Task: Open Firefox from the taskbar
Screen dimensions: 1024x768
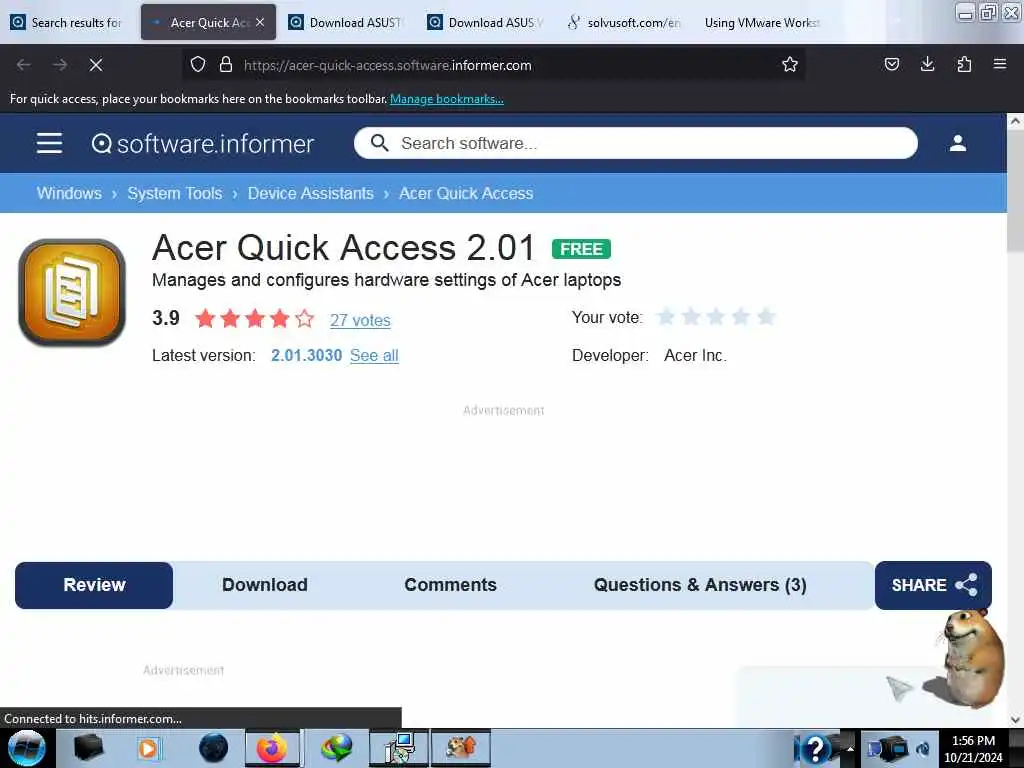Action: pos(272,748)
